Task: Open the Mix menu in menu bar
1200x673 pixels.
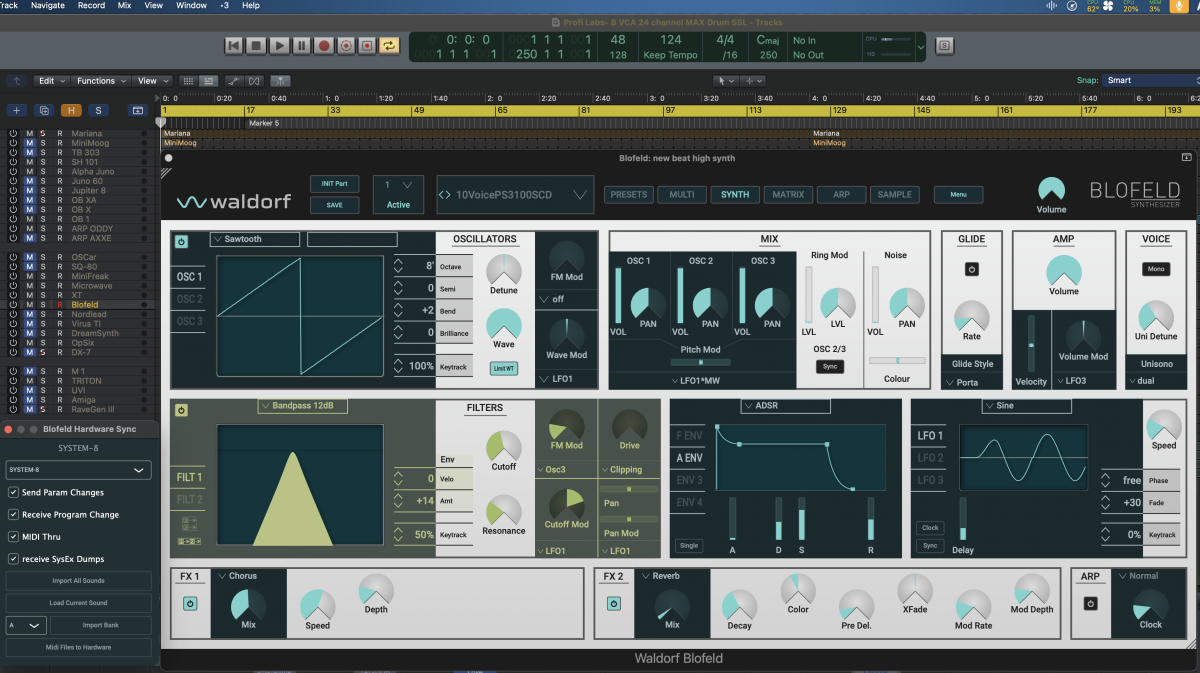Action: (124, 5)
